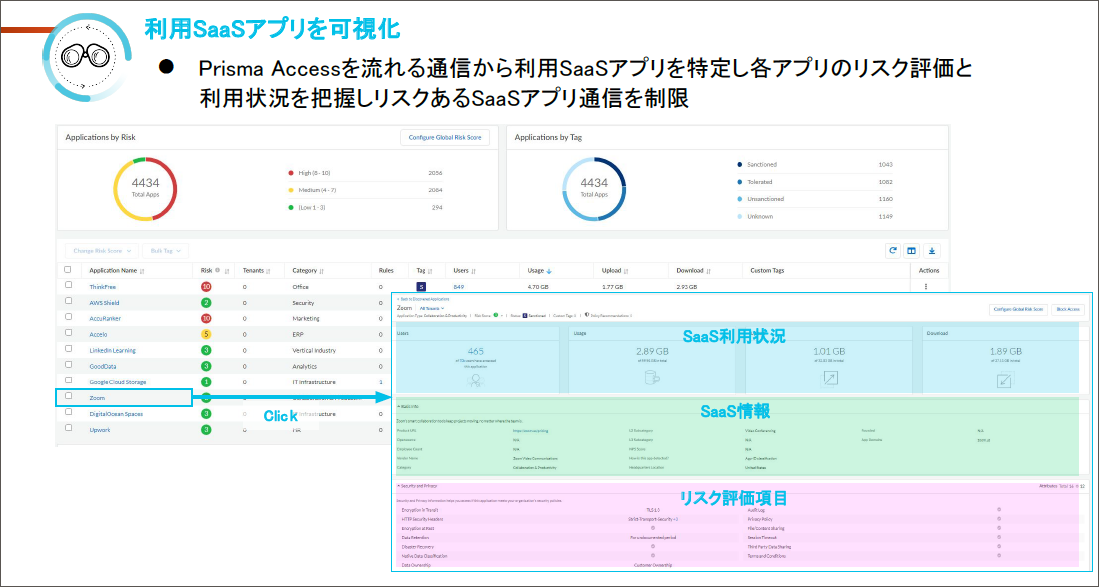This screenshot has width=1099, height=587.
Task: Click the Tolerated legend entry
Action: point(760,182)
